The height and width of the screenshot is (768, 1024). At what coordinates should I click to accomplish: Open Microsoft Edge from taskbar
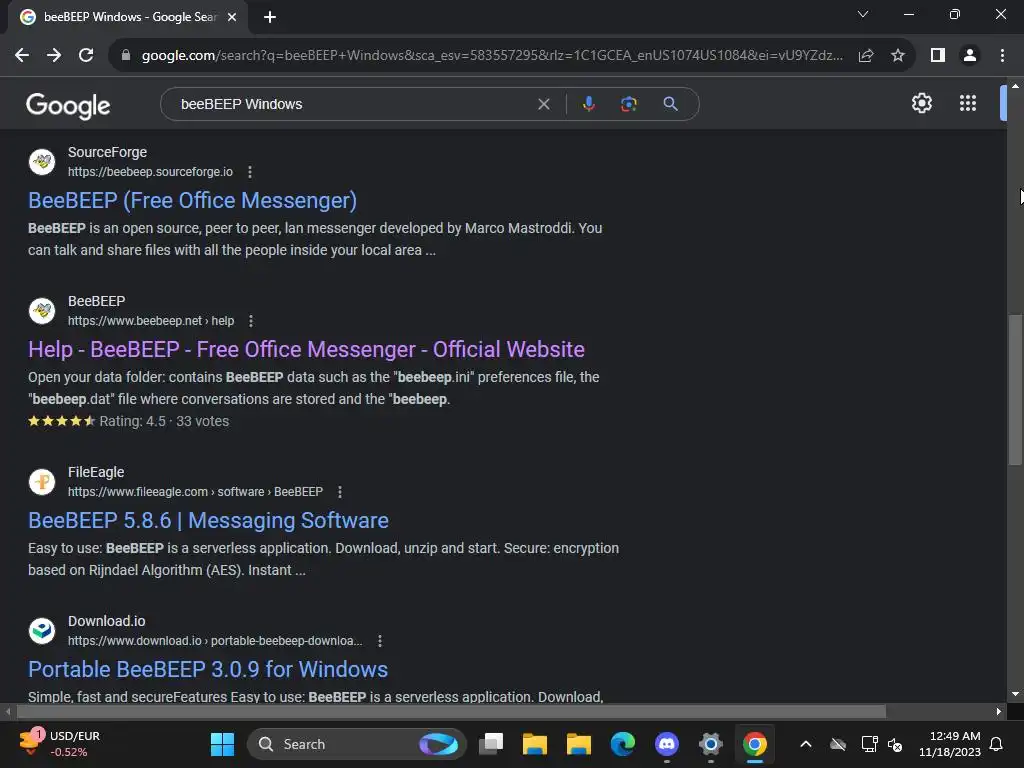(622, 744)
